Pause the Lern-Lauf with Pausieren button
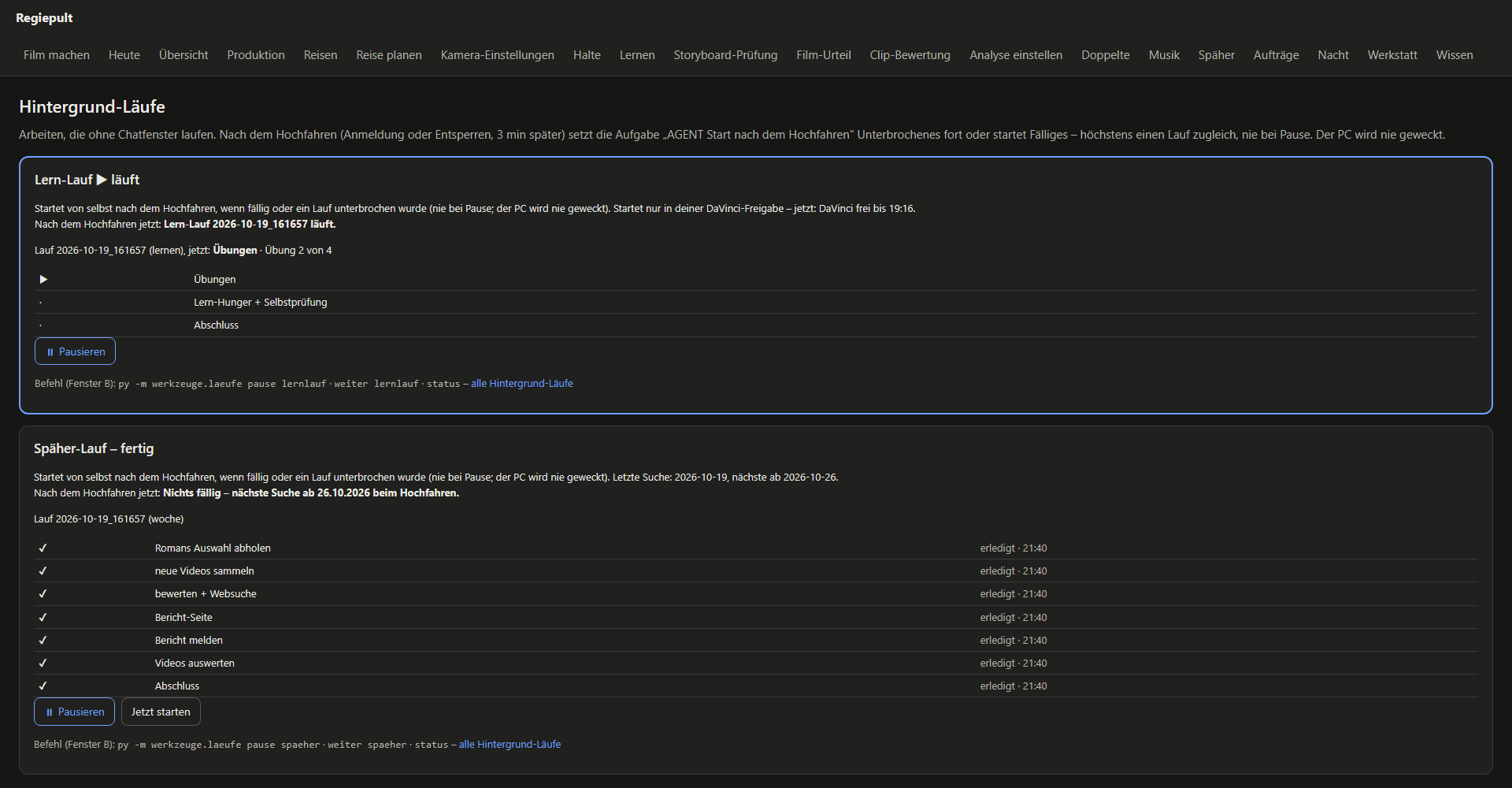1512x788 pixels. pos(75,351)
